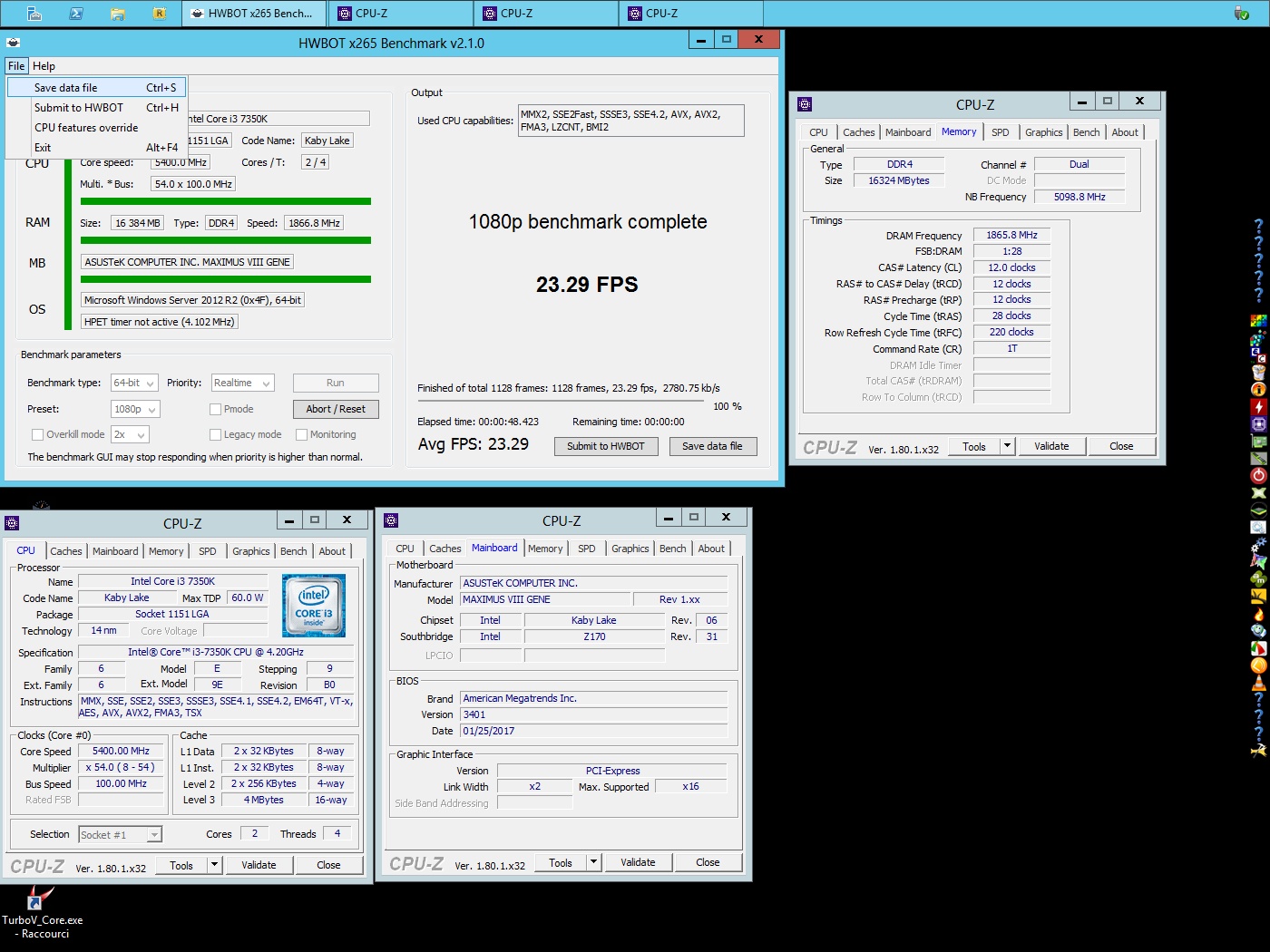Click Tools button in CPU-Z CPU window
This screenshot has width=1270, height=952.
coord(181,865)
